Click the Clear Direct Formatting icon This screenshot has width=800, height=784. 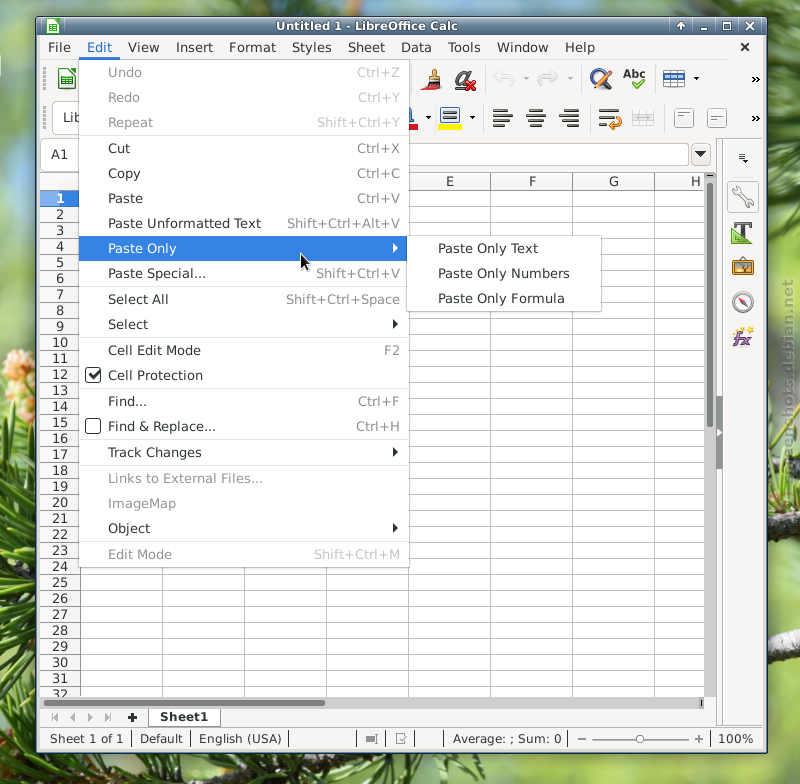click(x=465, y=80)
